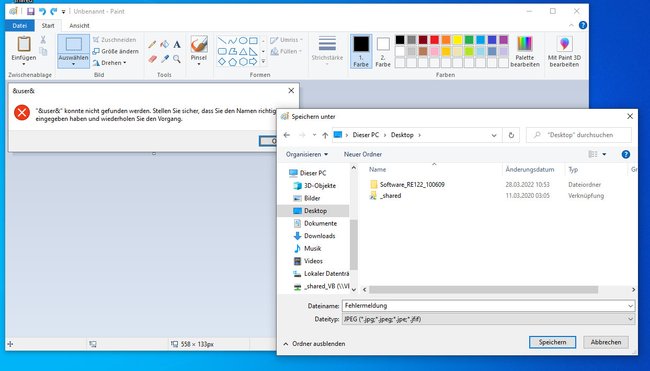Select the text tool A
The image size is (650, 371).
click(x=177, y=44)
